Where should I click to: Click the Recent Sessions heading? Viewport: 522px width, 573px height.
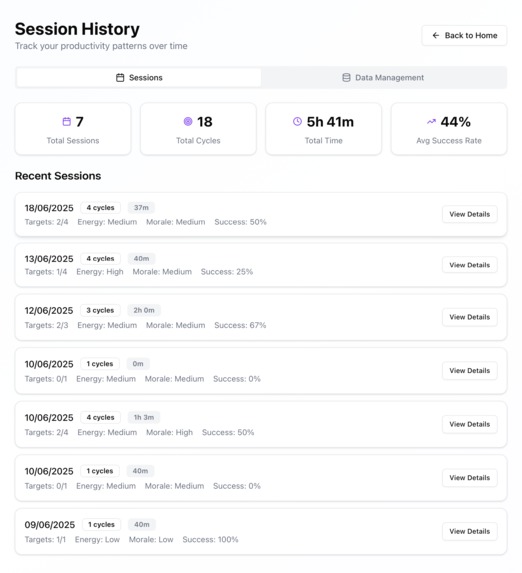pos(58,176)
